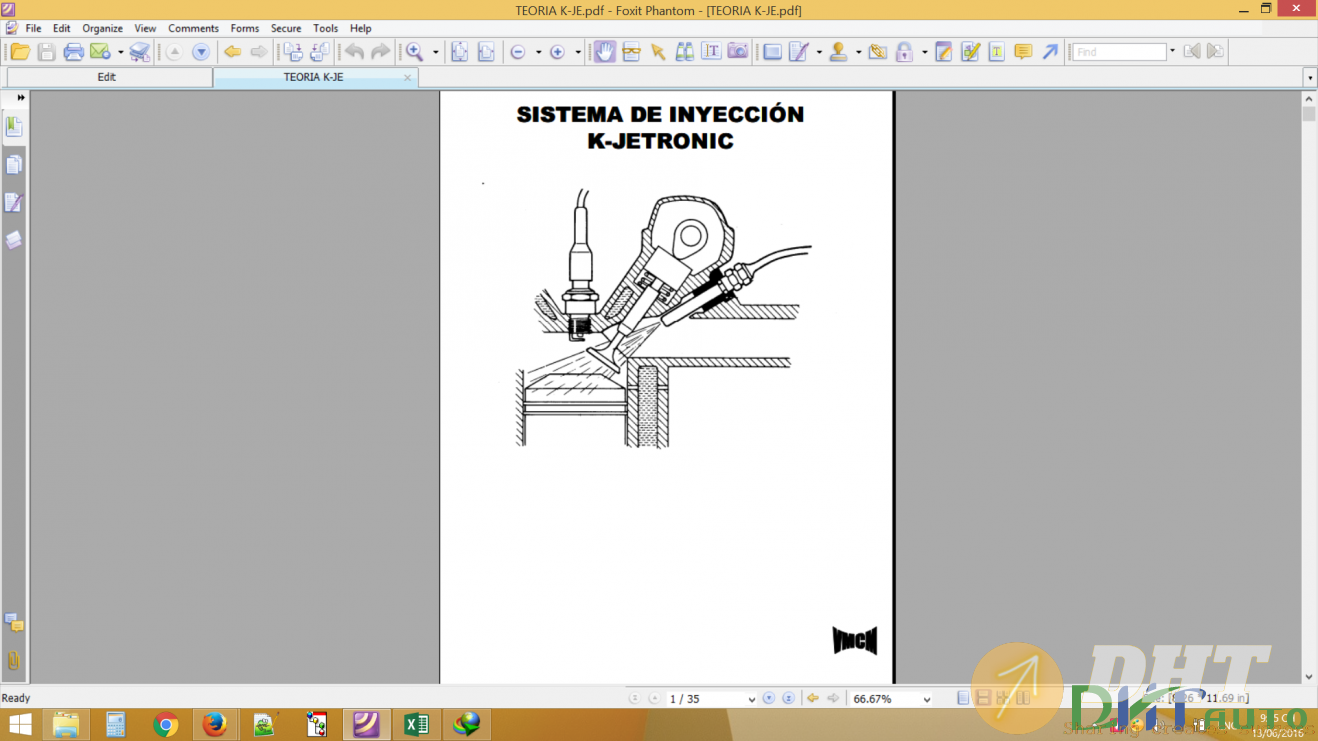Open the Comments panel icon in sidebar
The width and height of the screenshot is (1318, 741).
[14, 623]
